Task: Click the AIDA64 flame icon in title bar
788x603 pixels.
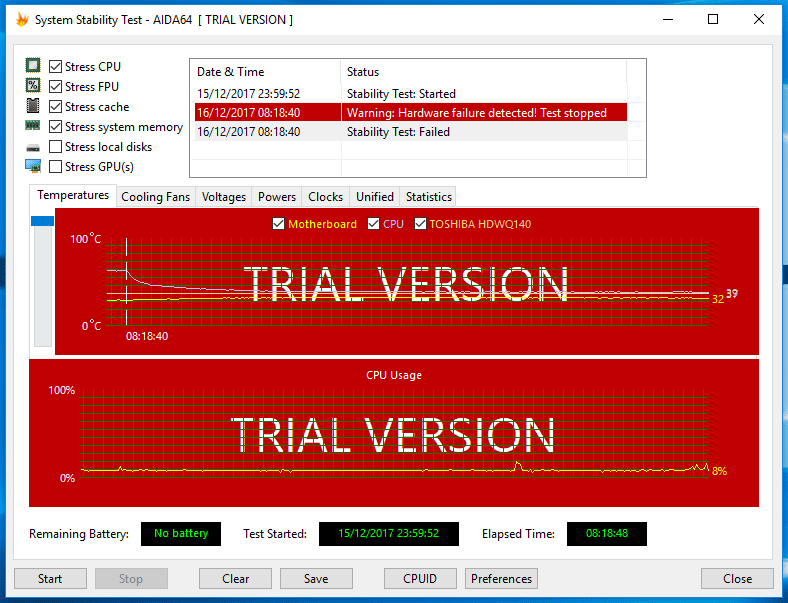Action: click(22, 20)
